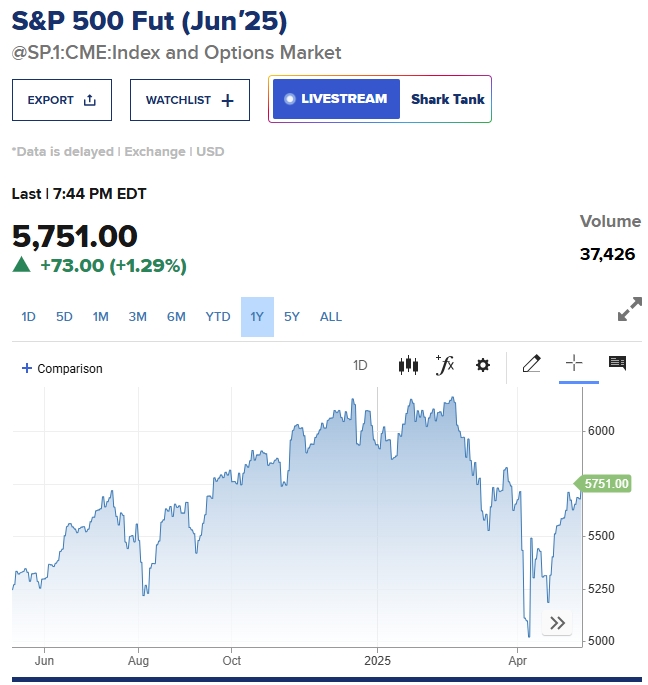Click the 5751.00 current price marker
648x685 pixels.
point(603,484)
